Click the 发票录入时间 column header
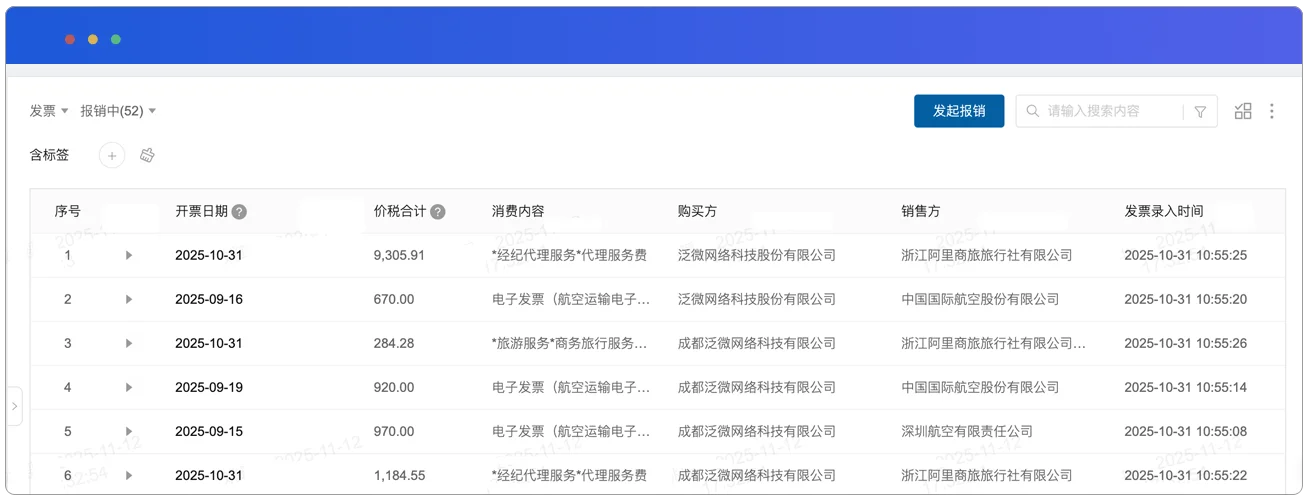 tap(1164, 212)
